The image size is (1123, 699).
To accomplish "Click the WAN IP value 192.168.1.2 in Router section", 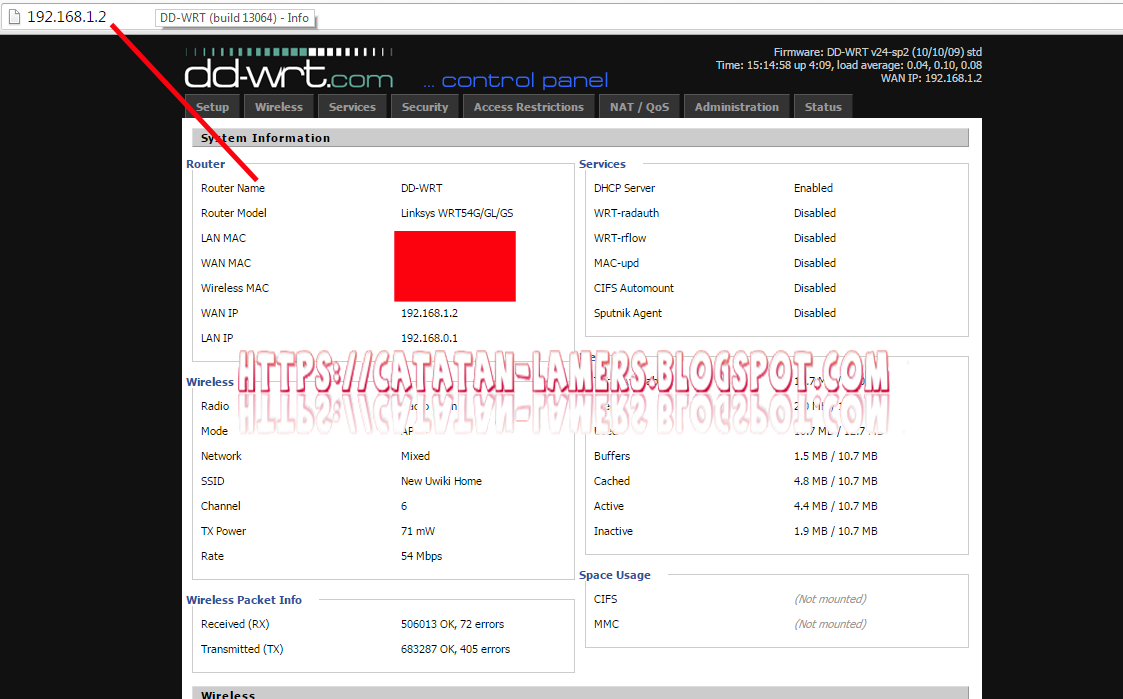I will tap(429, 314).
